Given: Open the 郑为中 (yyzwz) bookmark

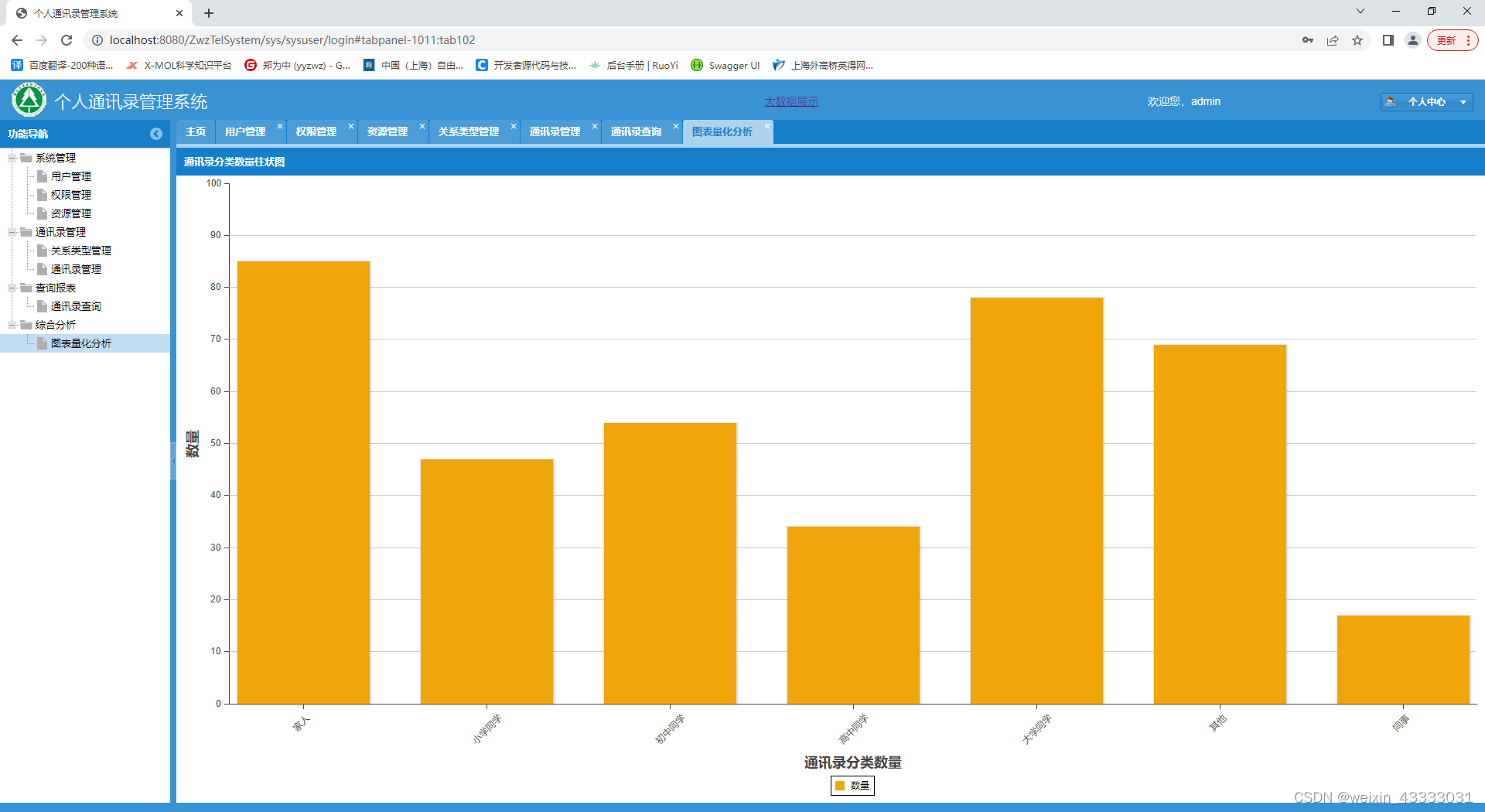Looking at the screenshot, I should coord(298,65).
